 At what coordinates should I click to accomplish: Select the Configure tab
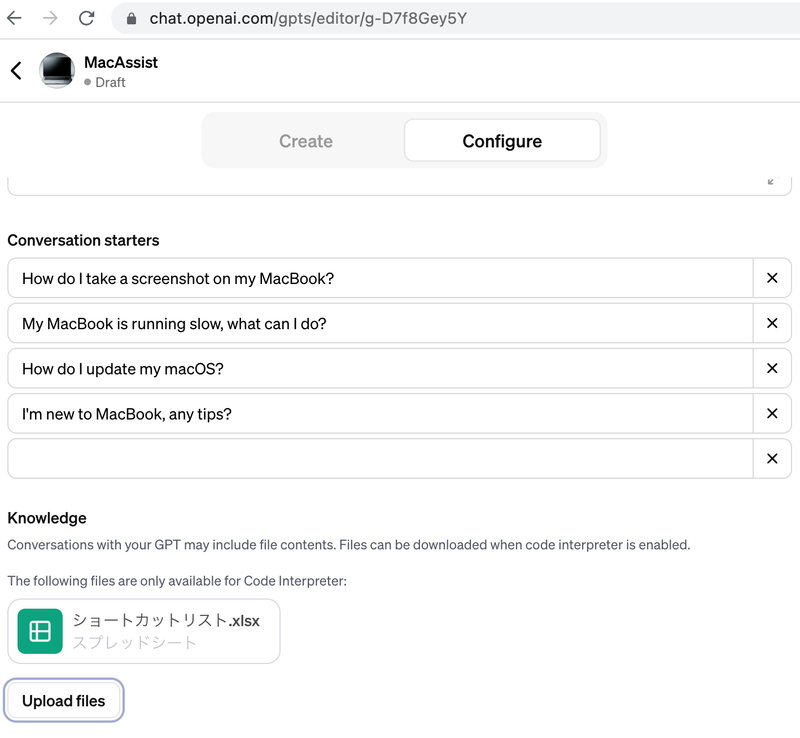click(502, 141)
